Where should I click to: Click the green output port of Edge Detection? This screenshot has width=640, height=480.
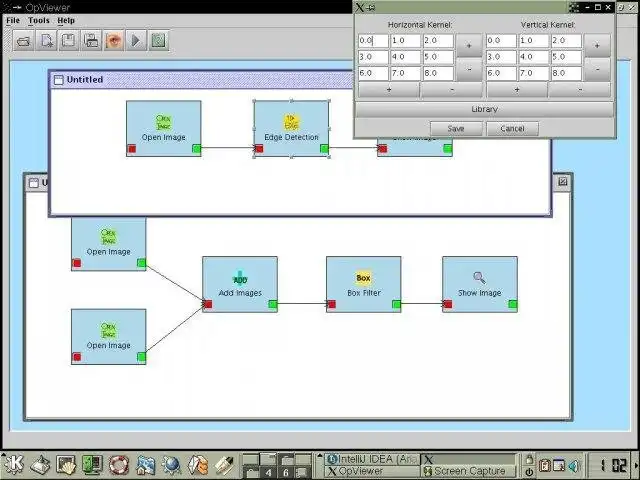324,149
